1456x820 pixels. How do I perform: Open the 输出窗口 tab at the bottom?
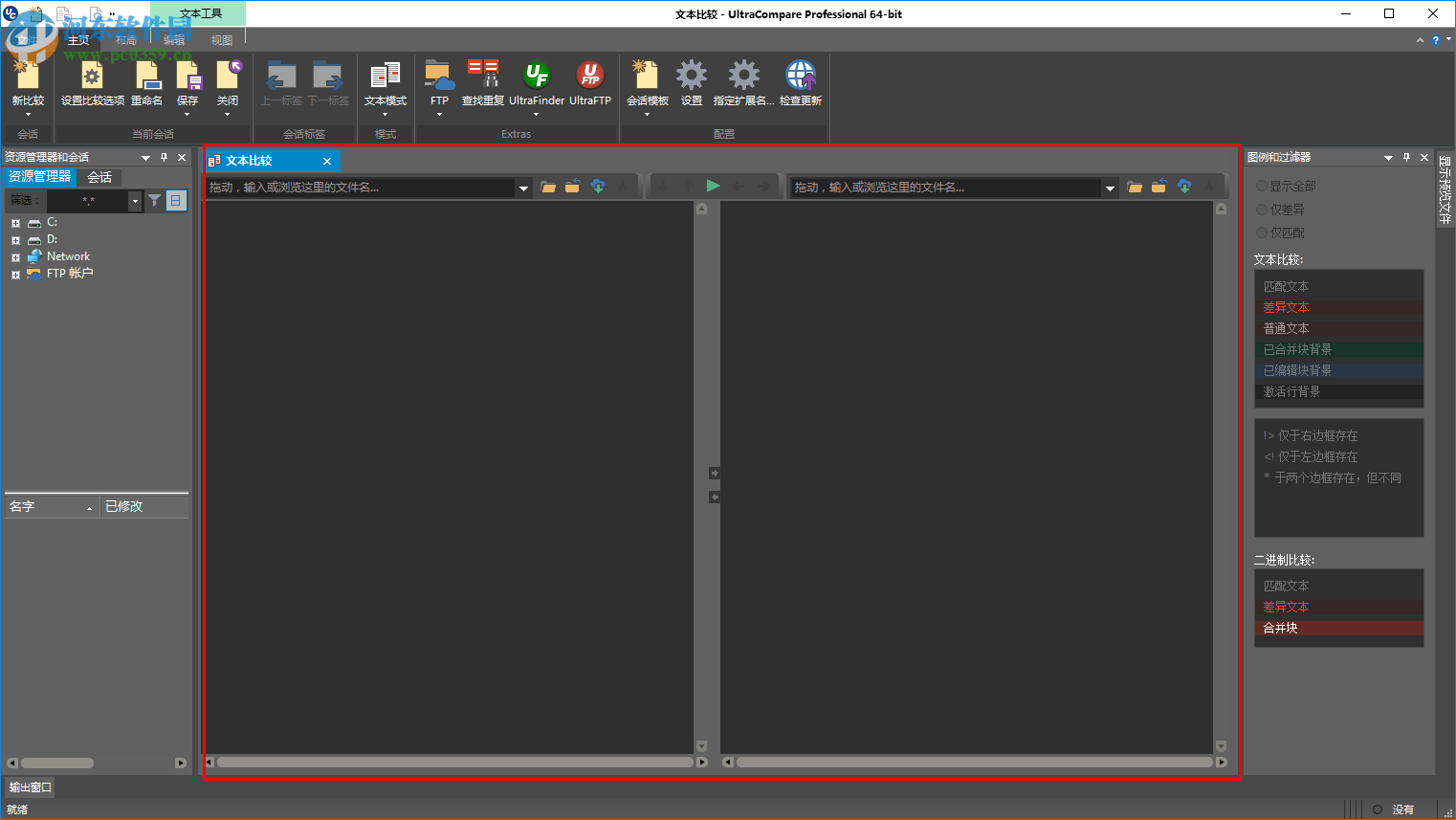pyautogui.click(x=30, y=787)
